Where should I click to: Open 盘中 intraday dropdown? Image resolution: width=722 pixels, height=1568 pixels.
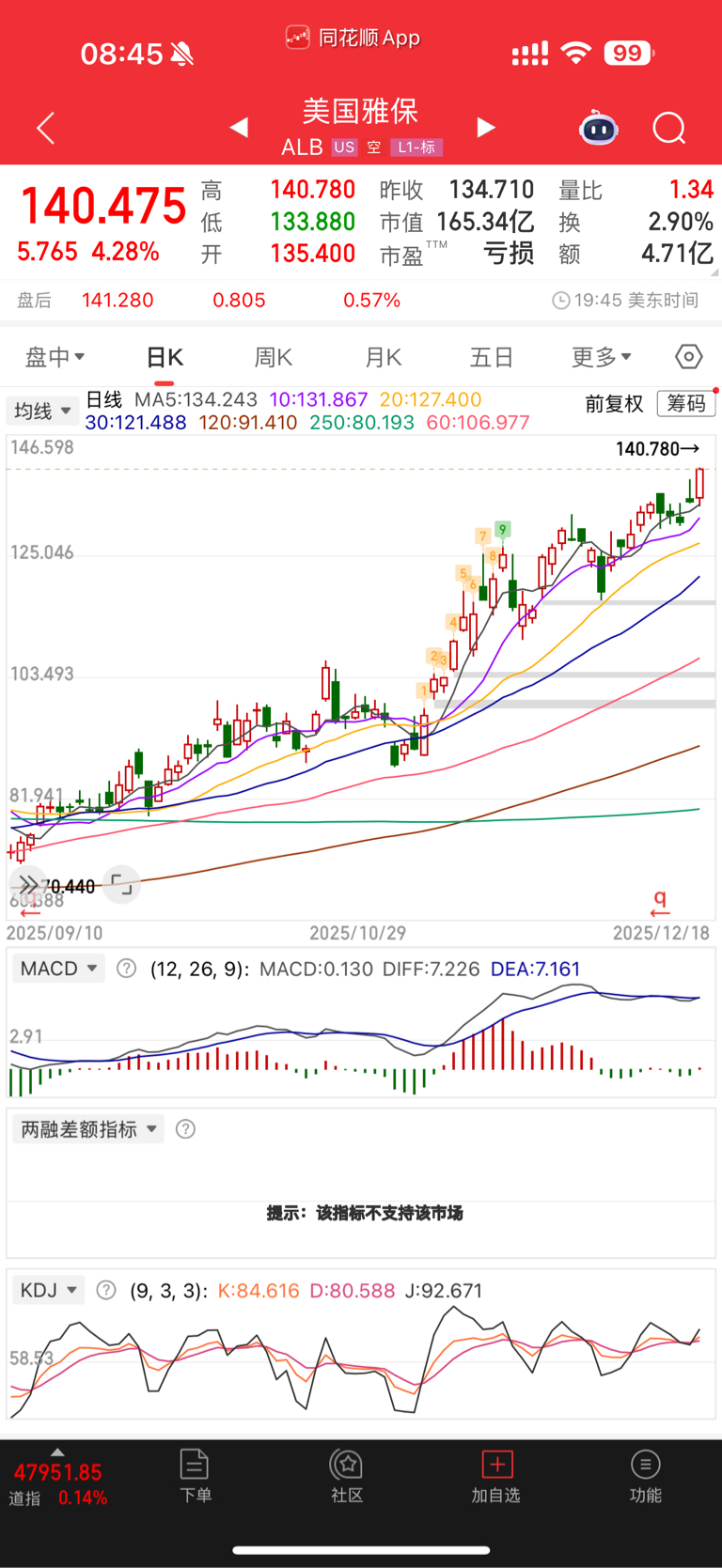[x=55, y=357]
